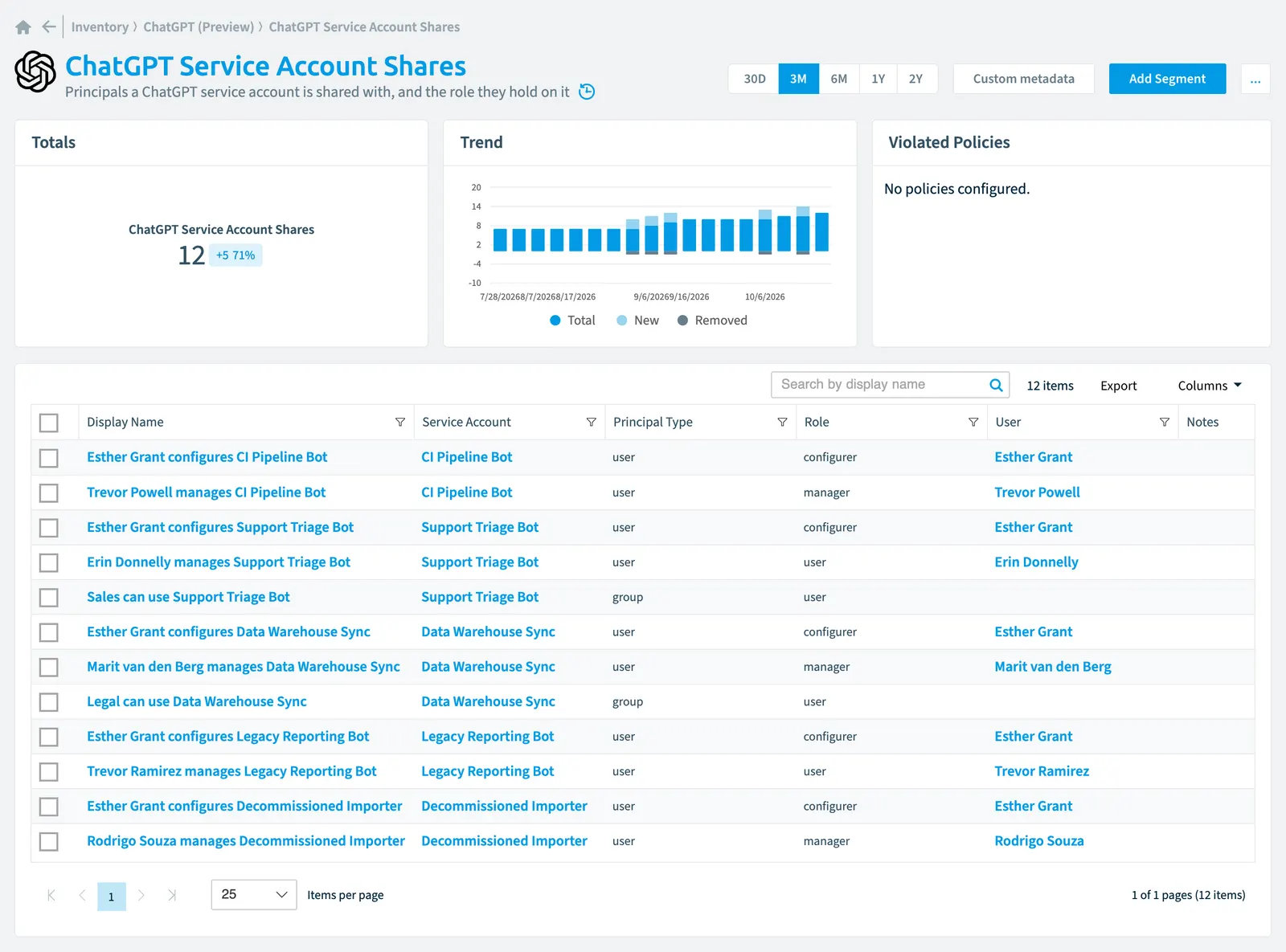Select the 2Y time range

(x=916, y=79)
